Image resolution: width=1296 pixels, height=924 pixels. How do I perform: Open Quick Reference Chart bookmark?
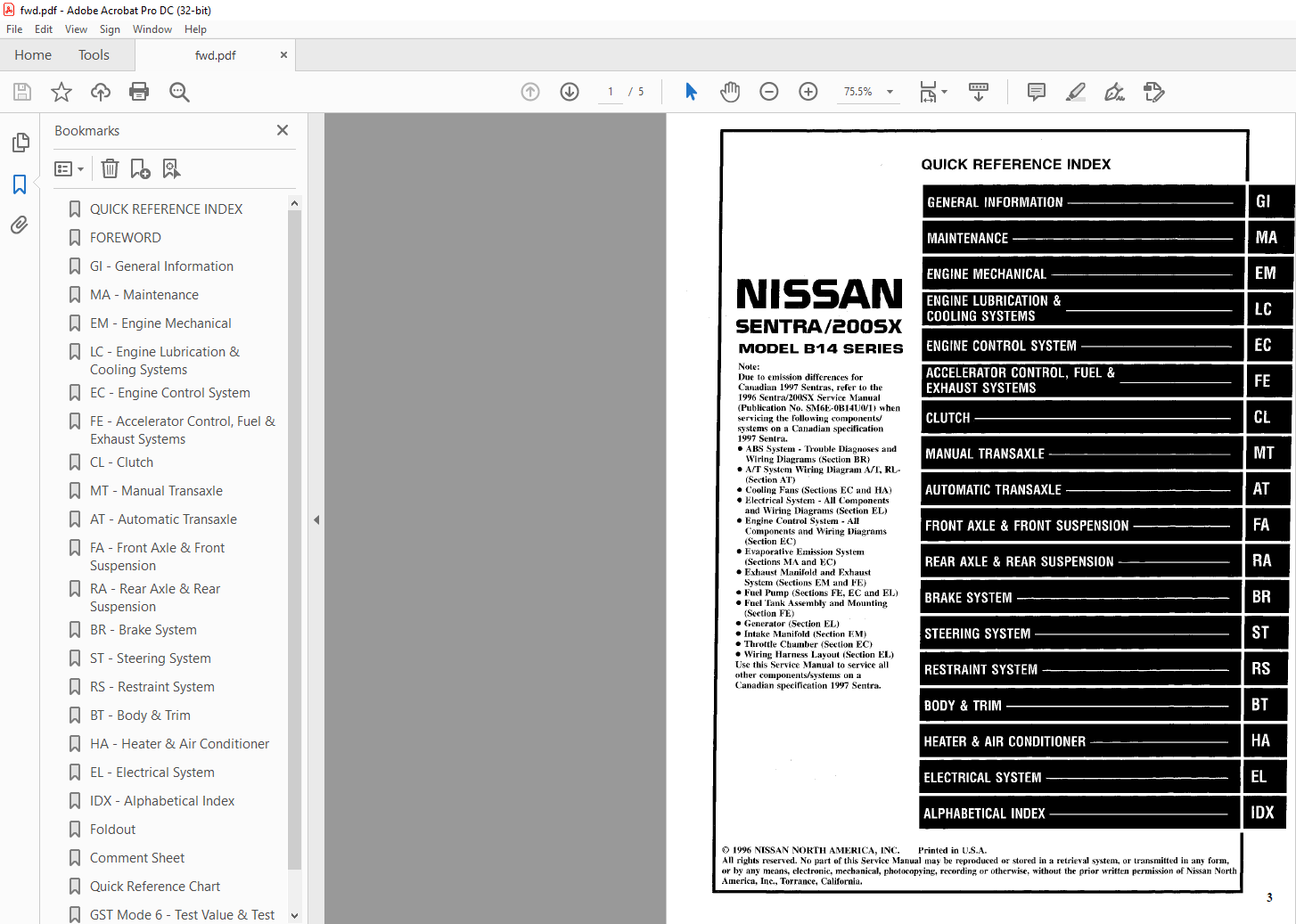click(155, 887)
